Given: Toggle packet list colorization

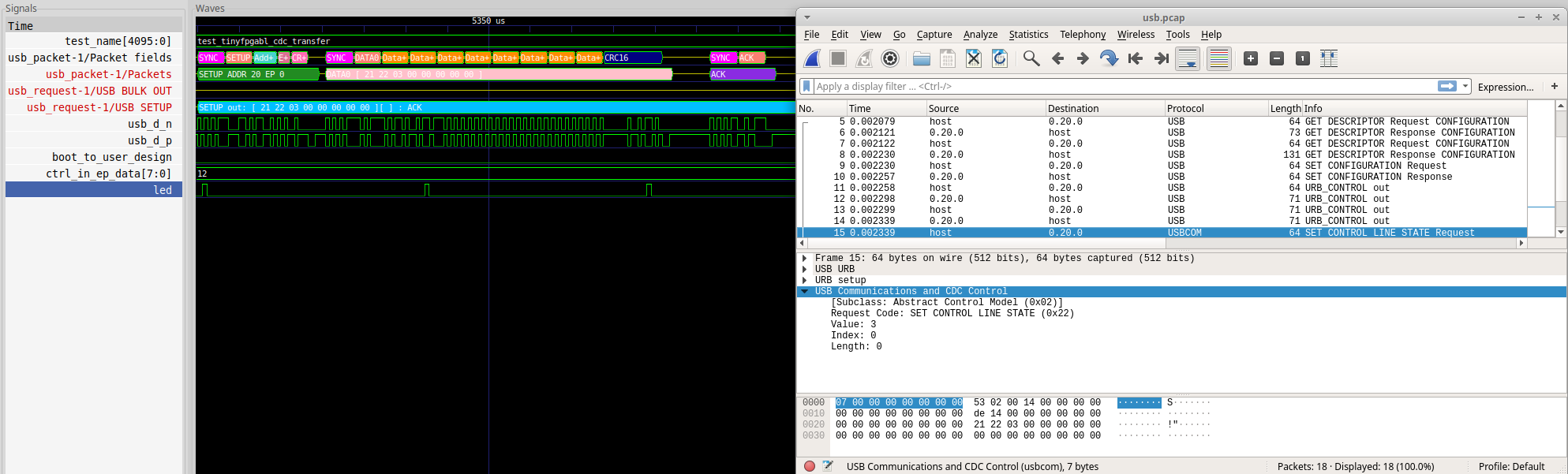Looking at the screenshot, I should tap(1219, 58).
